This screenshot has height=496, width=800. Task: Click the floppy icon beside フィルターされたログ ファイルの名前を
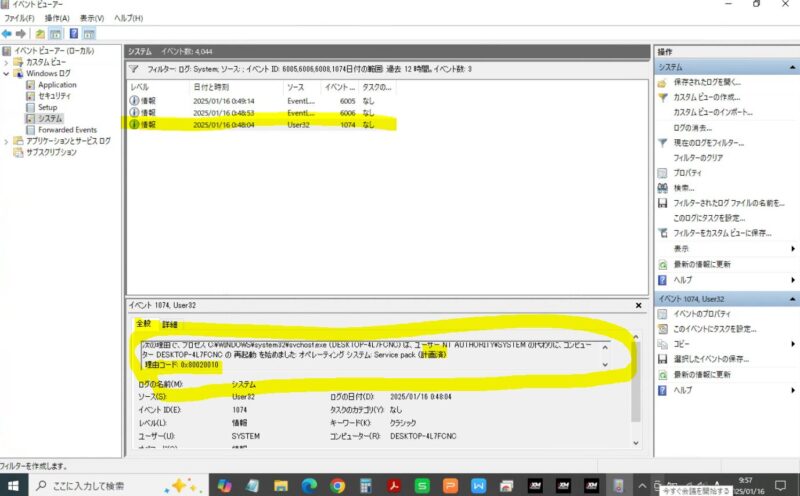(x=662, y=203)
